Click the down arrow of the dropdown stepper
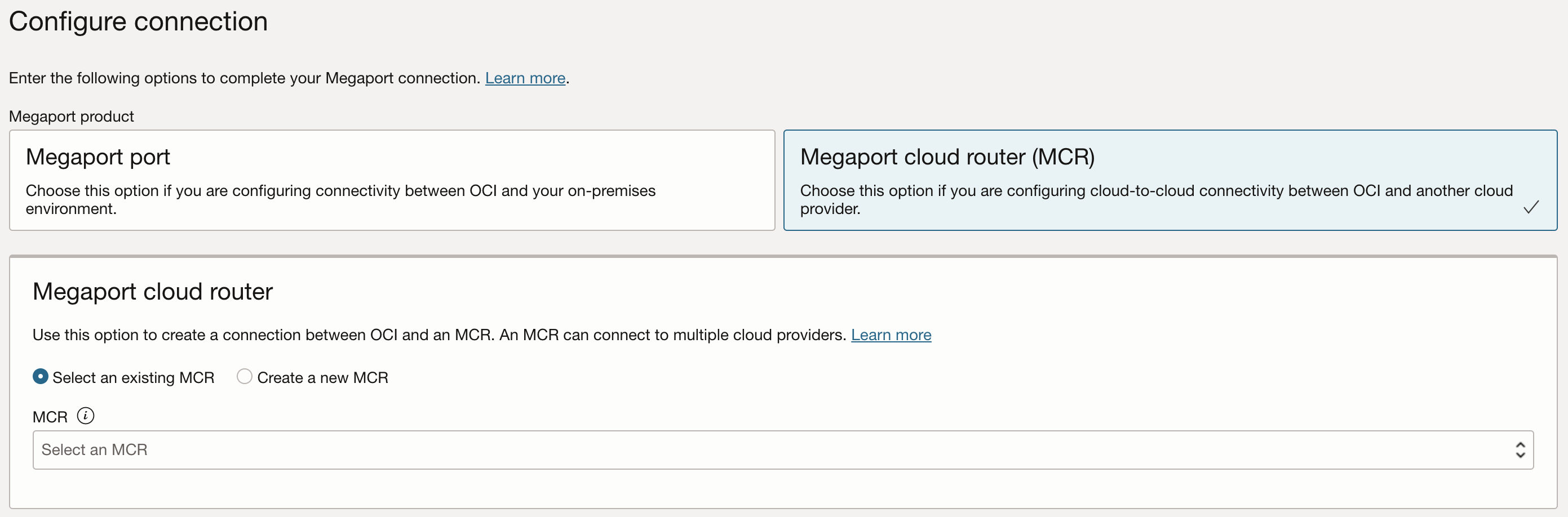 coord(1521,455)
